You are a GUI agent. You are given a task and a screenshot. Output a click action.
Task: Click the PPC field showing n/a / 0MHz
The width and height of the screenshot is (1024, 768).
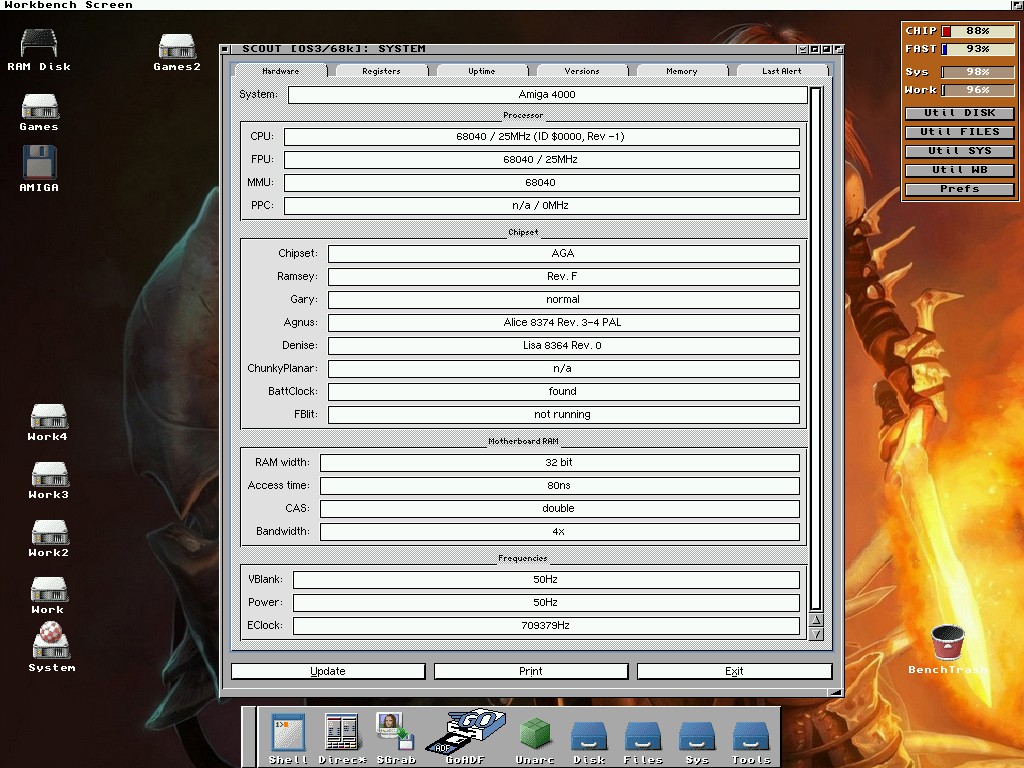pos(541,206)
